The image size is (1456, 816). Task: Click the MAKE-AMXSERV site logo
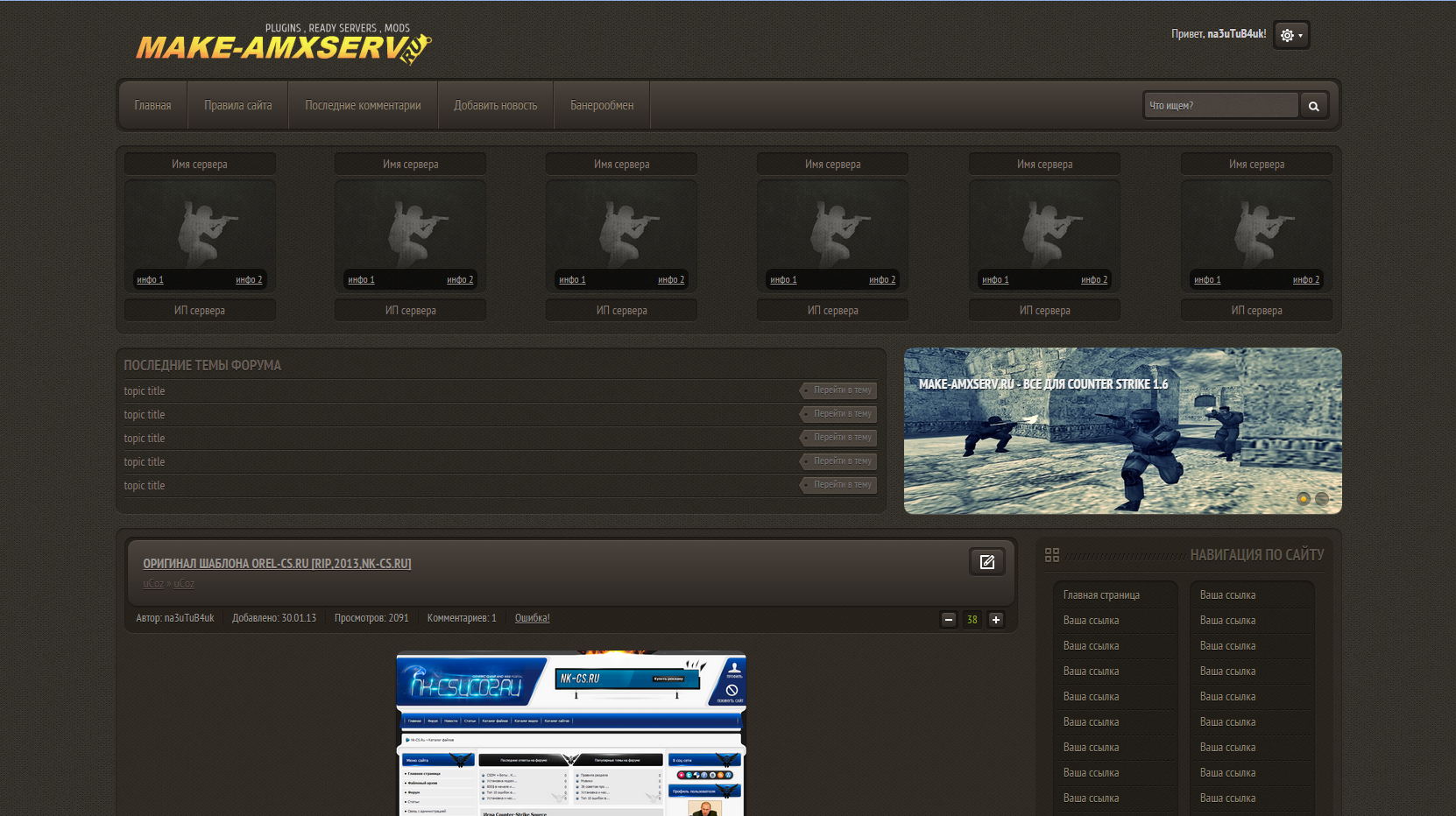click(283, 45)
